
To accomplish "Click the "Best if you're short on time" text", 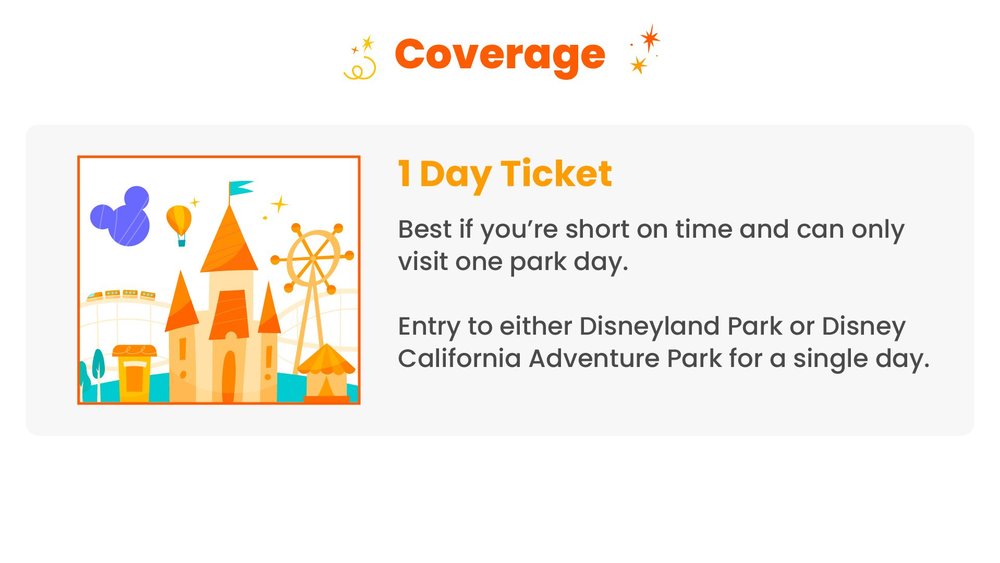I will [650, 229].
